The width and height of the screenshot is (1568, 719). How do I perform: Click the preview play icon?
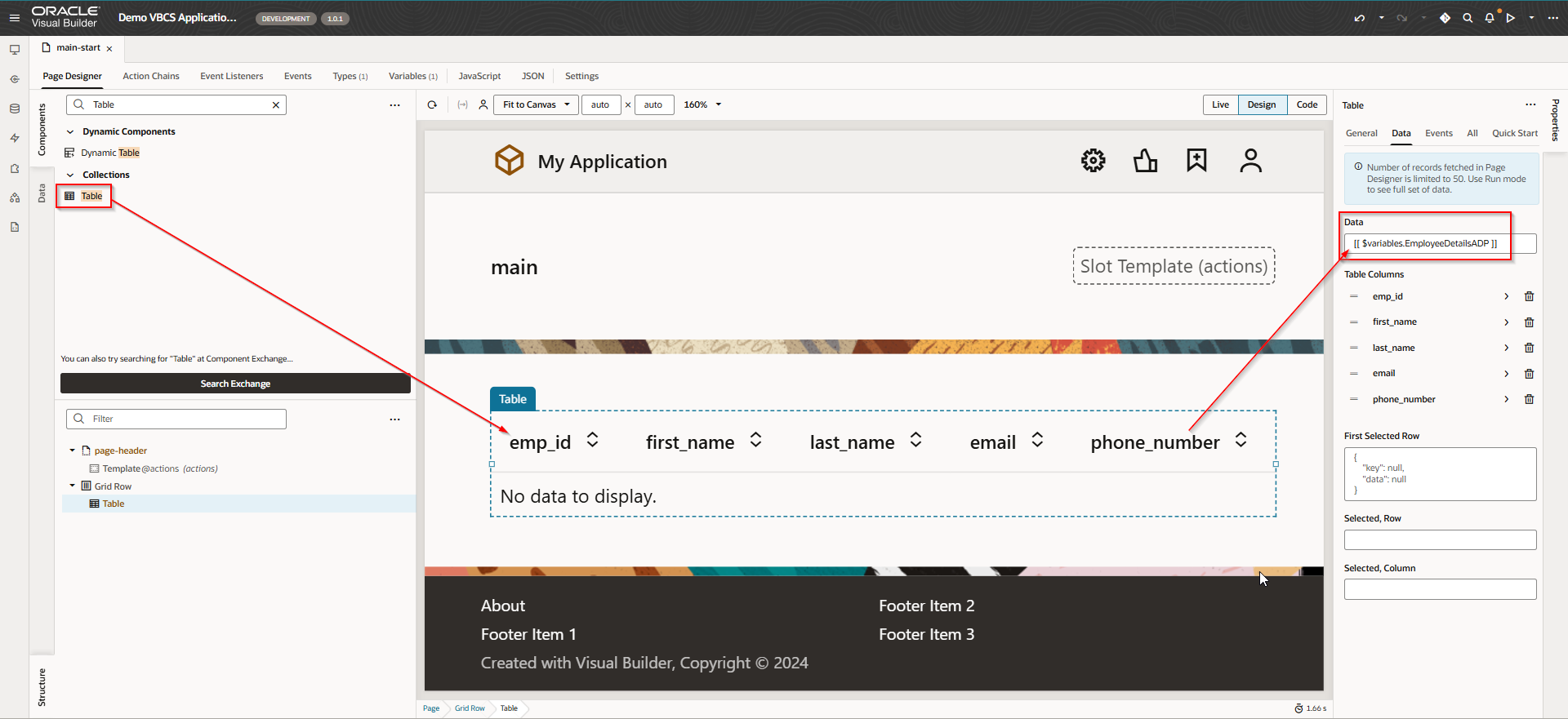(x=1511, y=18)
